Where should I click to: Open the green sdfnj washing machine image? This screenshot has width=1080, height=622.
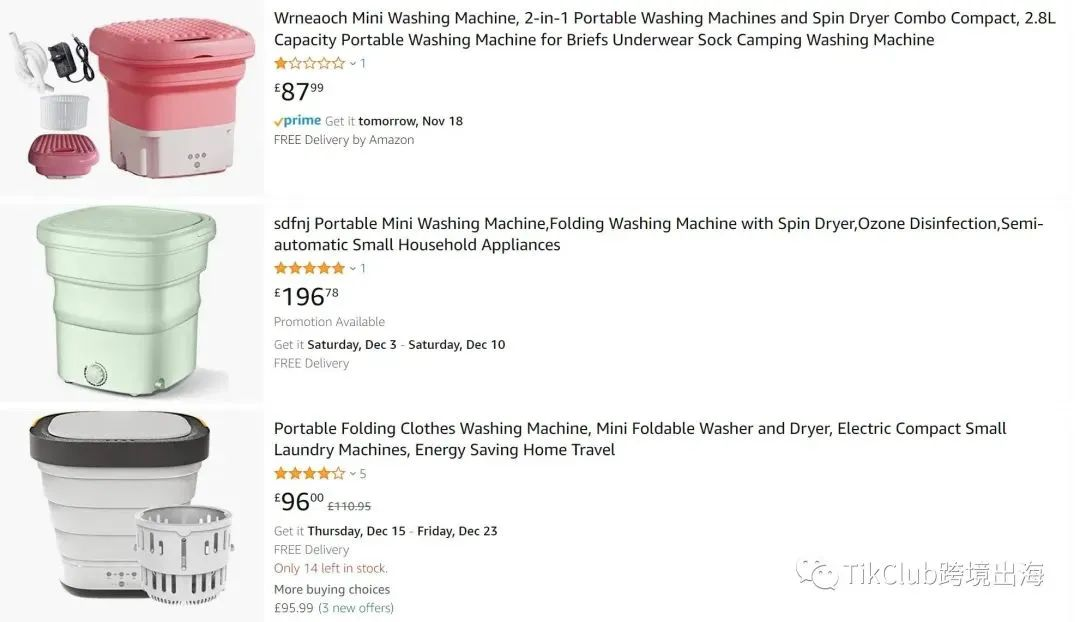[125, 302]
